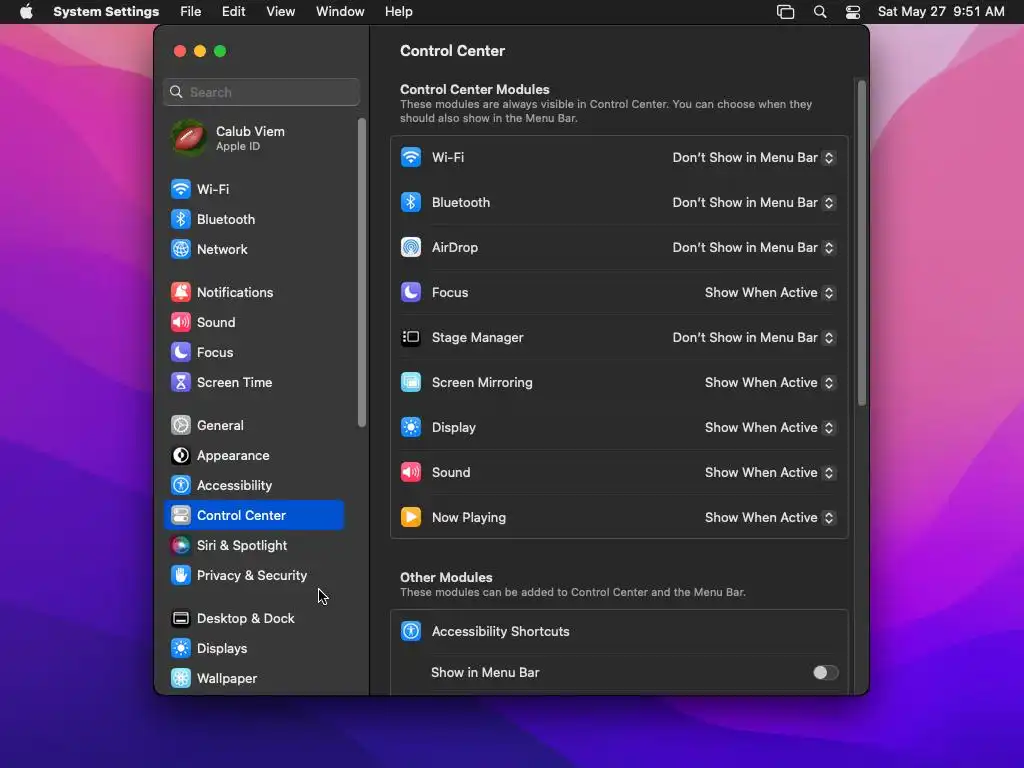Open the Sound module visibility dropdown
The height and width of the screenshot is (768, 1024).
coord(770,473)
